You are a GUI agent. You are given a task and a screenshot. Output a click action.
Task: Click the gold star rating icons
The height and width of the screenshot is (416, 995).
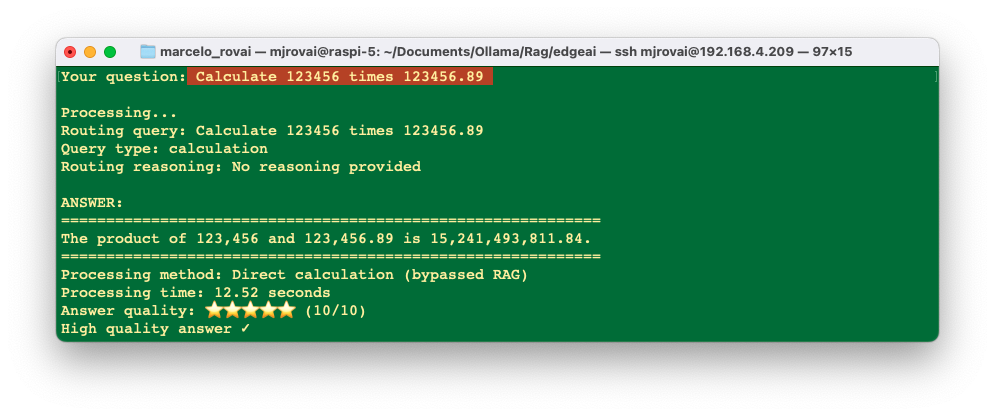pyautogui.click(x=251, y=310)
